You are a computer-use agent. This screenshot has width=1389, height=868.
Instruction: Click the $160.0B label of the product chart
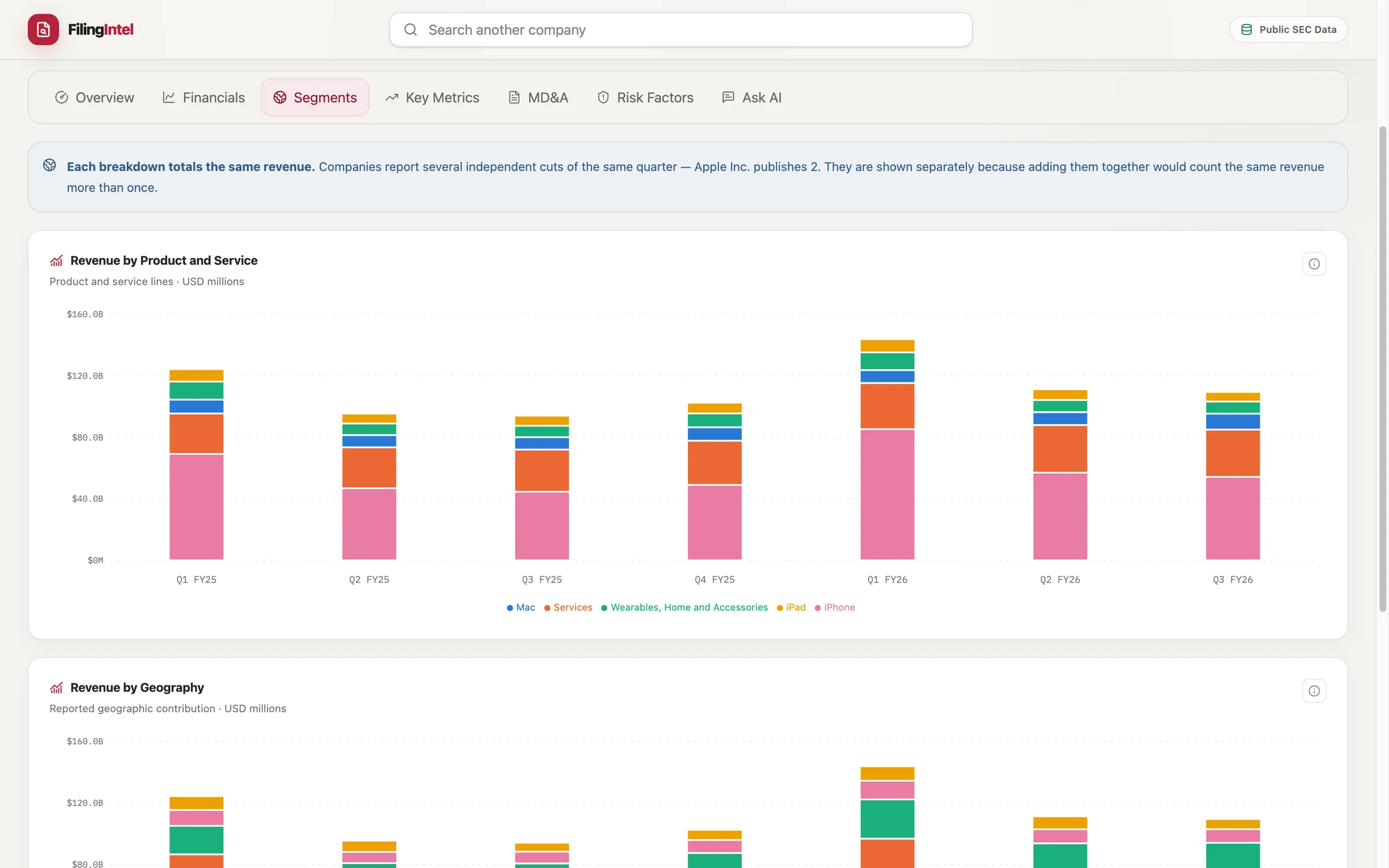point(85,314)
